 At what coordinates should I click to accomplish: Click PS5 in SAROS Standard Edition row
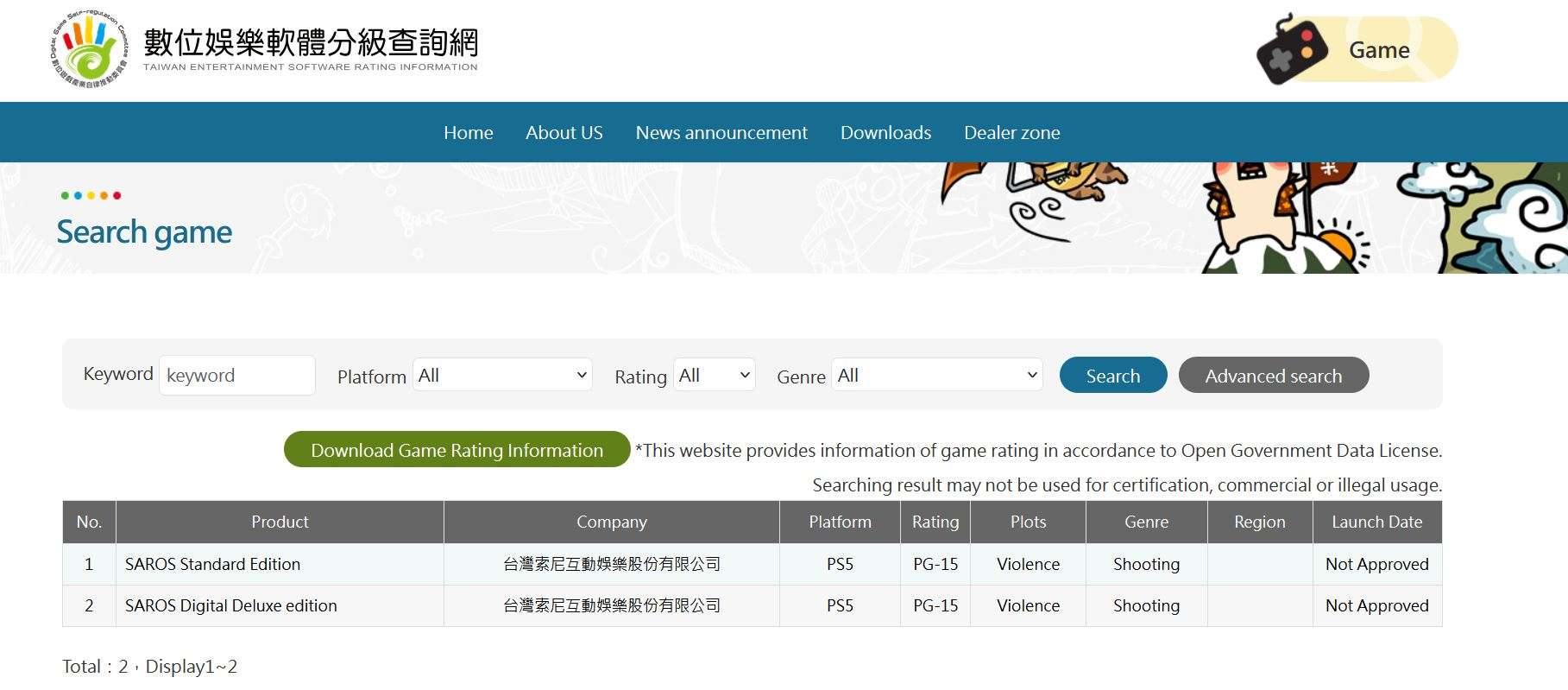840,564
